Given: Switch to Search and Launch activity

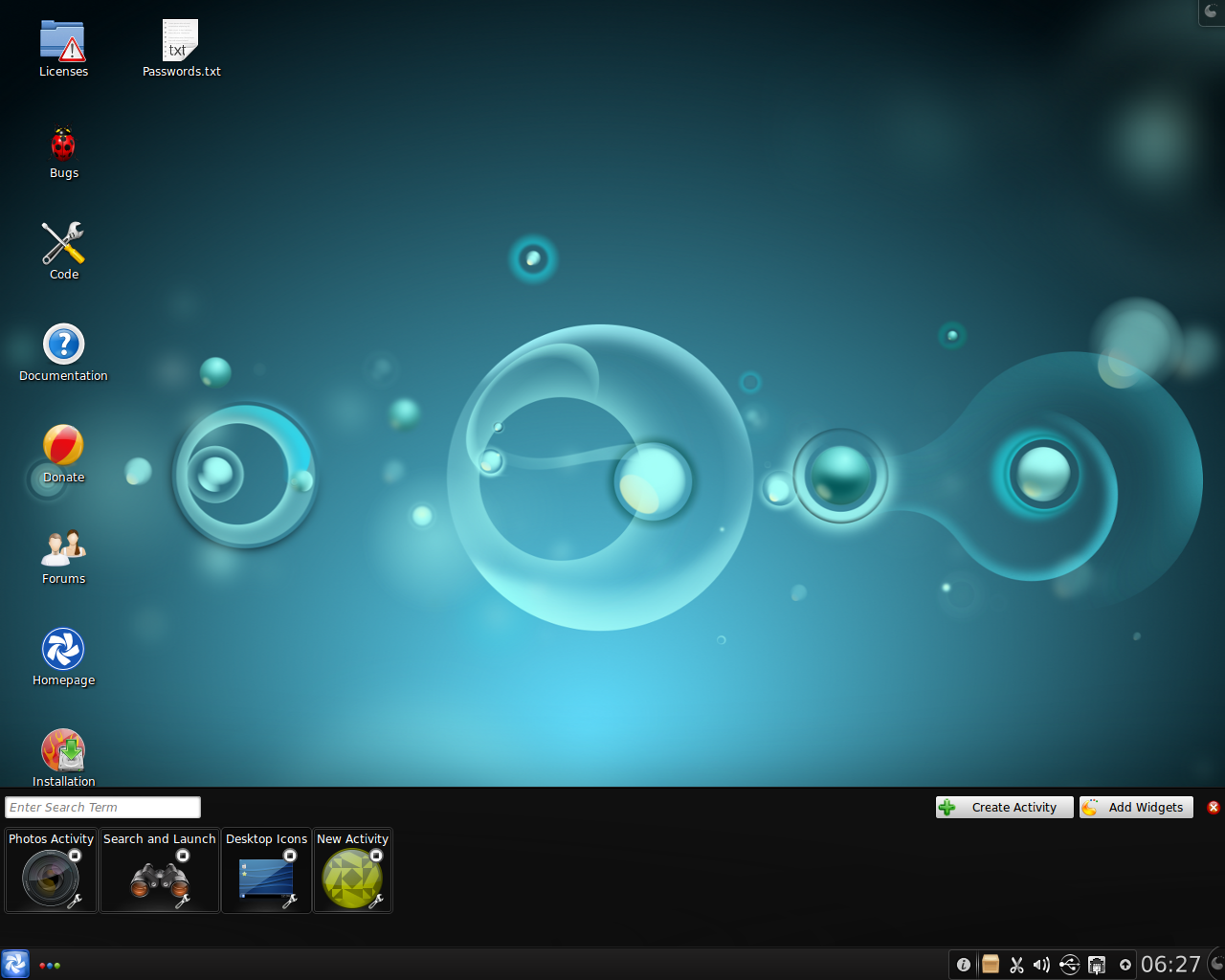Looking at the screenshot, I should coord(160,870).
